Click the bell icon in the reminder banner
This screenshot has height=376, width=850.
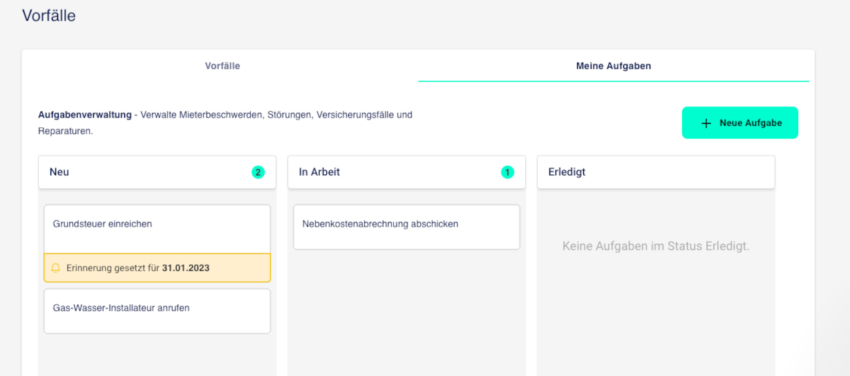tap(55, 268)
